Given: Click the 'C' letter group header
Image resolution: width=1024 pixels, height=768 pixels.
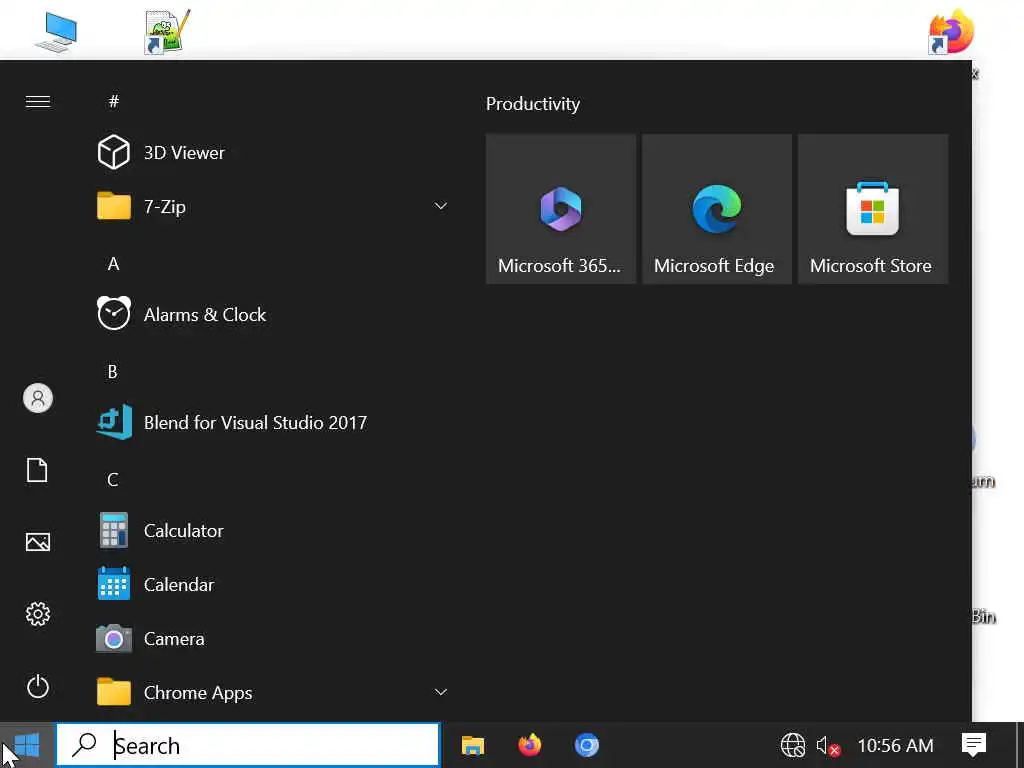Looking at the screenshot, I should click(x=113, y=479).
